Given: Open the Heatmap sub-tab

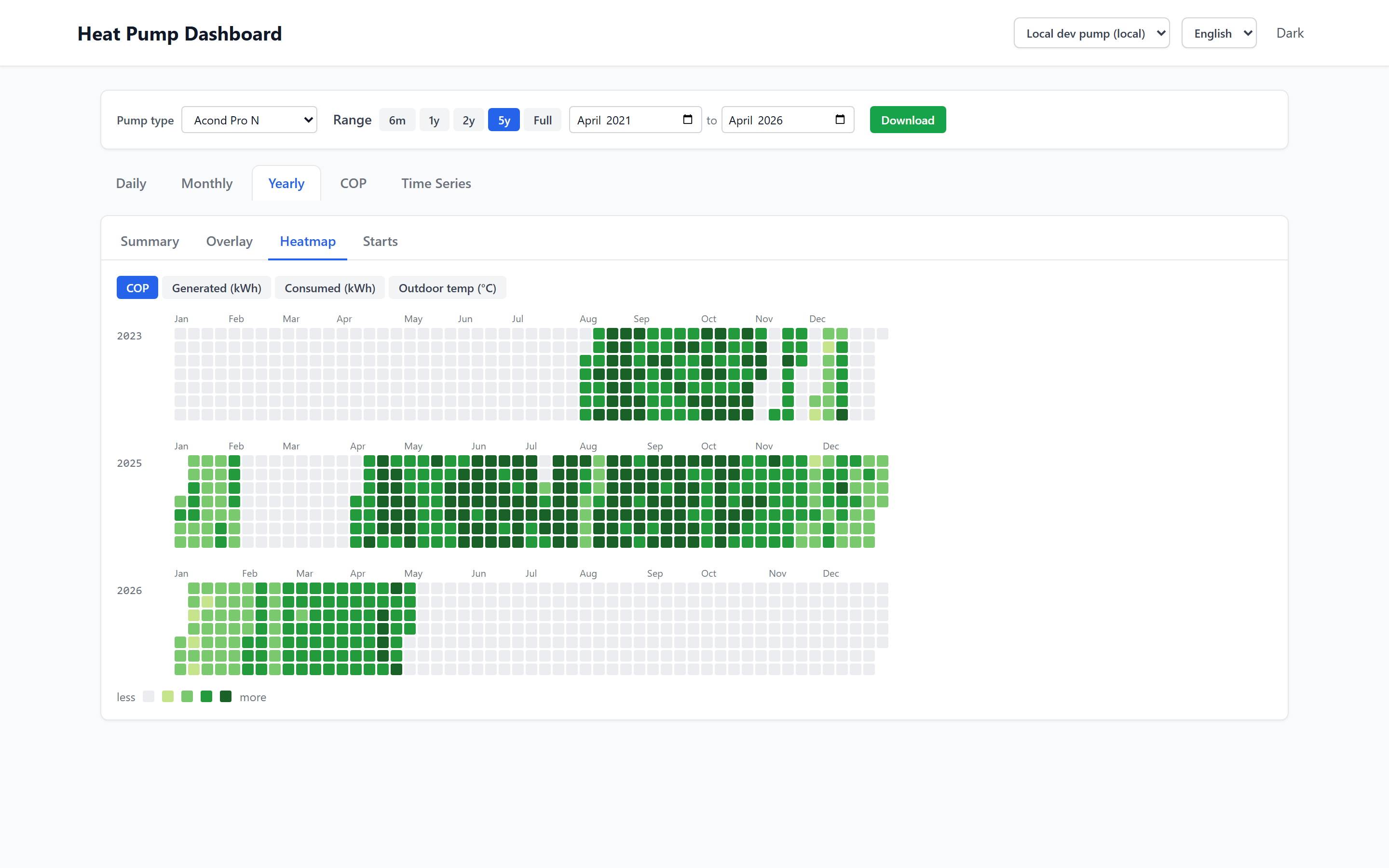Looking at the screenshot, I should point(308,241).
